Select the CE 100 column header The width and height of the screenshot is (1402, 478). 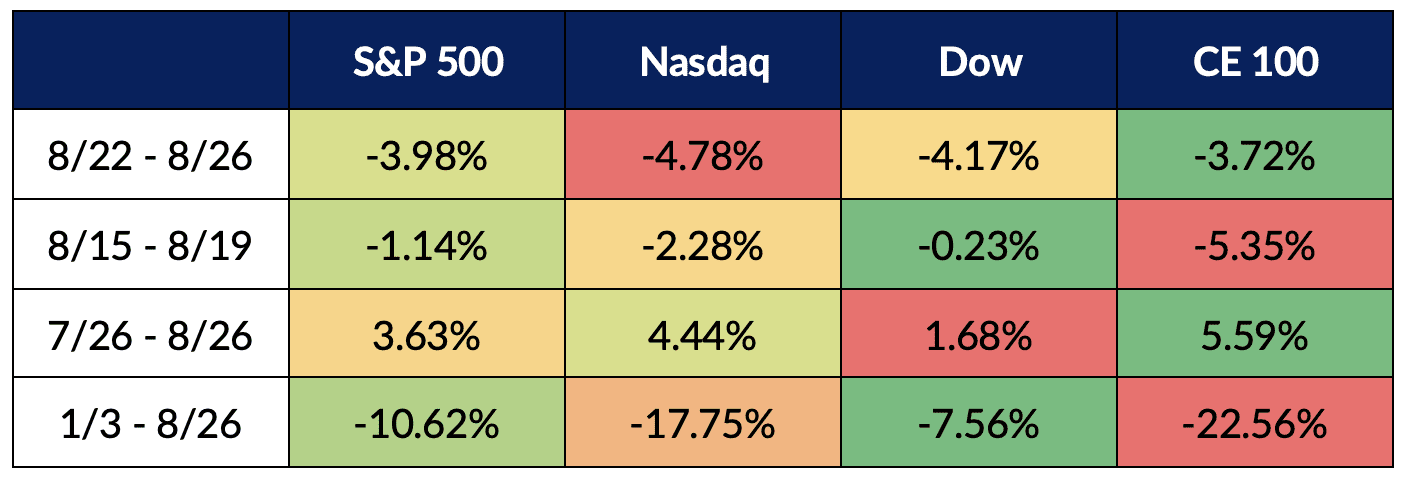[1255, 62]
